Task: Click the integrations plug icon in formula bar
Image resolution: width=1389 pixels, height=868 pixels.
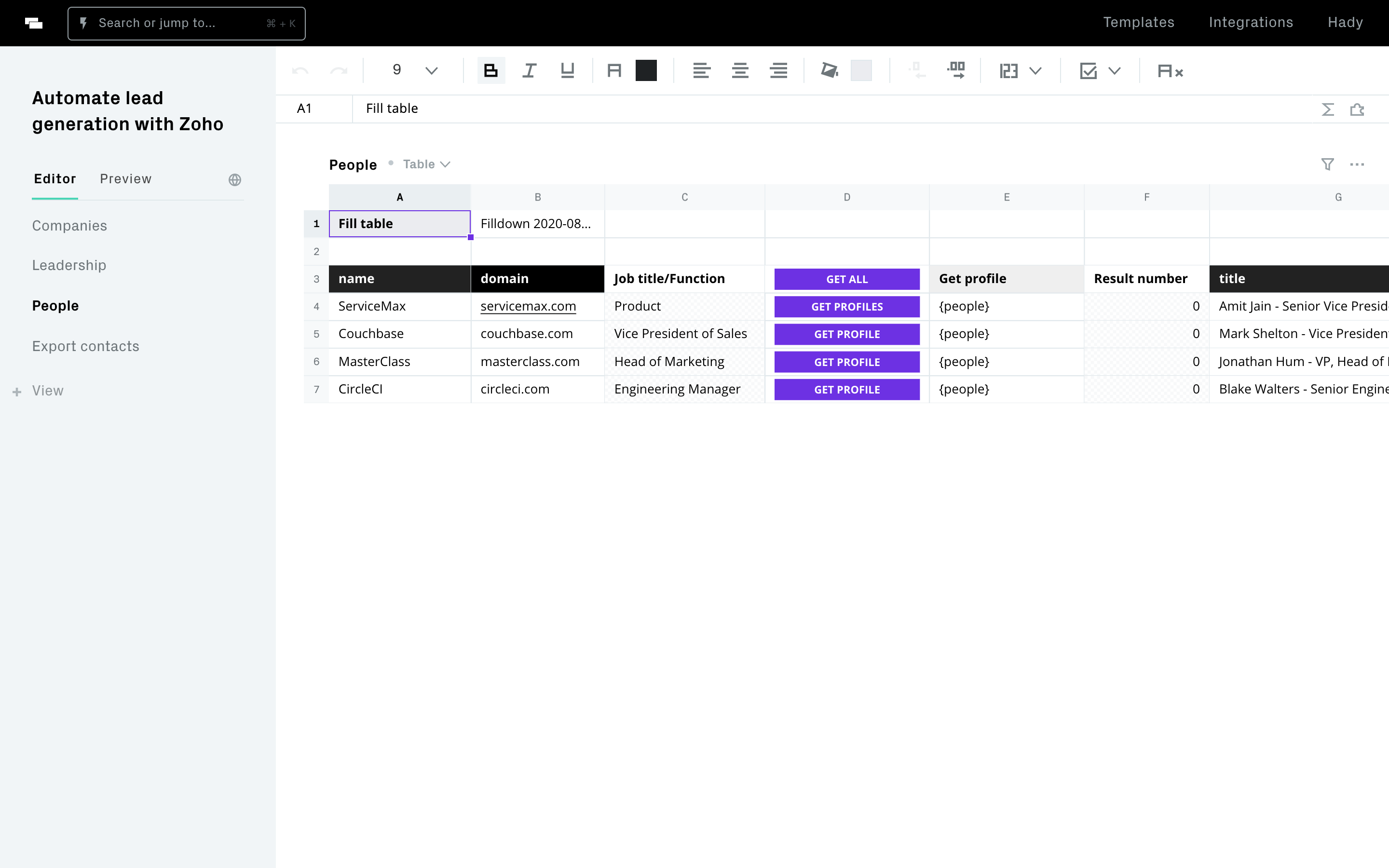Action: click(x=1357, y=109)
